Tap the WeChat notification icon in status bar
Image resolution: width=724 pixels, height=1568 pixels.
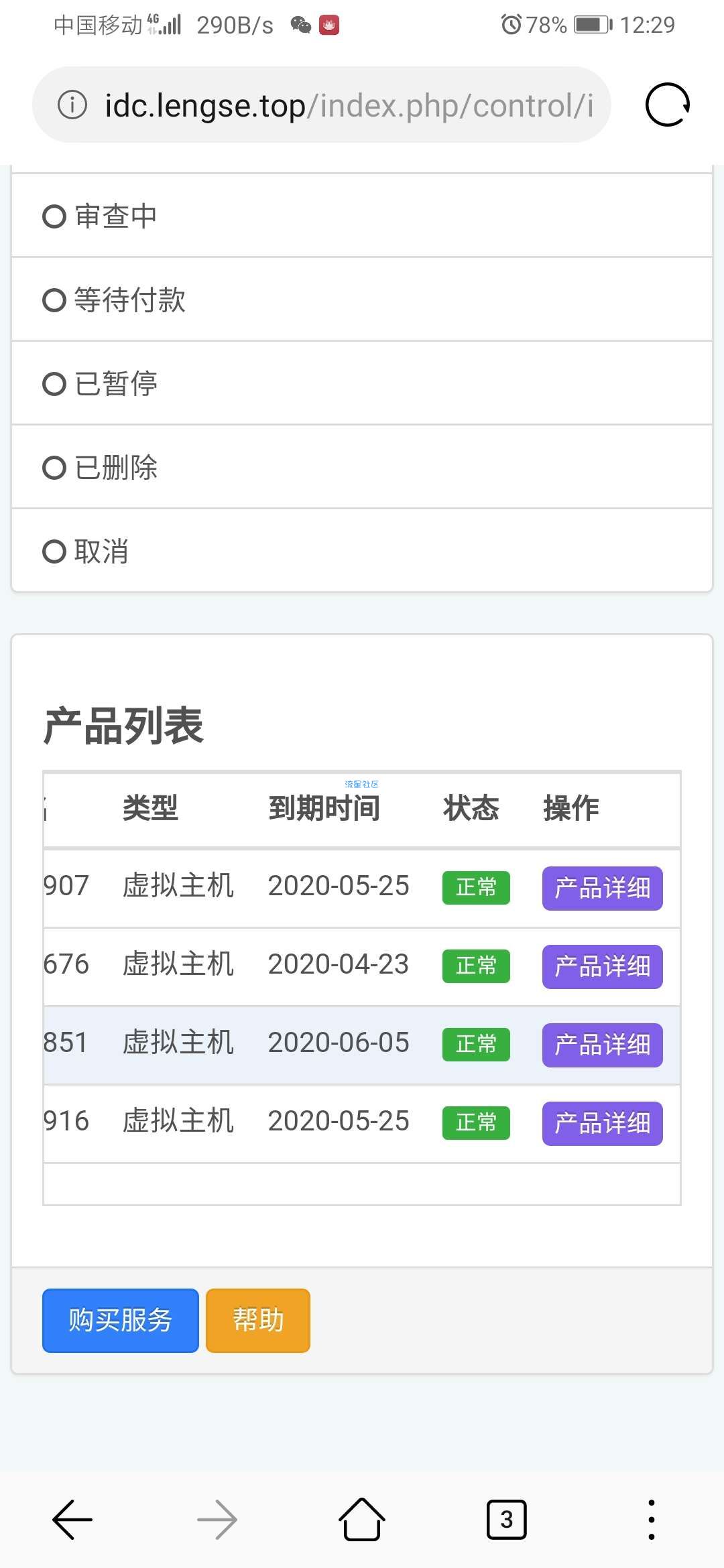click(301, 25)
